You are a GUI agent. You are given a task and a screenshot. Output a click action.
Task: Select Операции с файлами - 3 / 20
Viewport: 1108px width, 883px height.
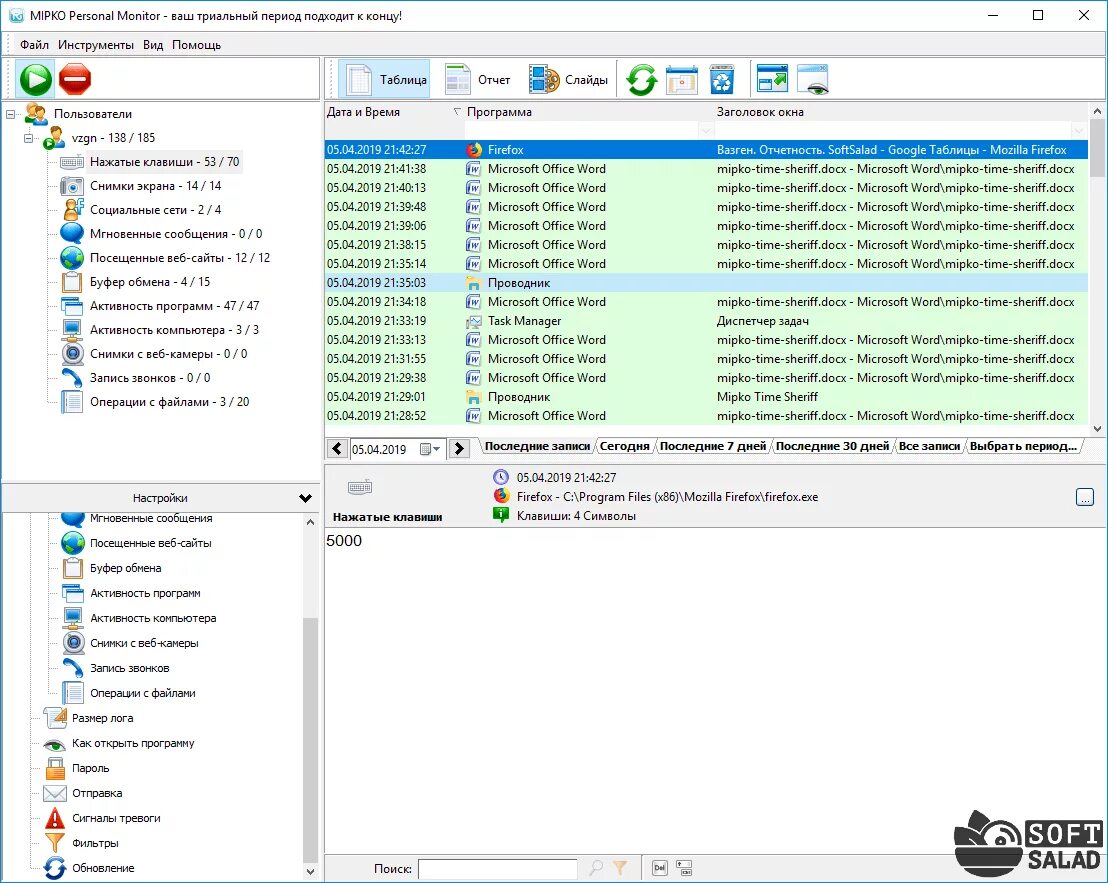[169, 402]
